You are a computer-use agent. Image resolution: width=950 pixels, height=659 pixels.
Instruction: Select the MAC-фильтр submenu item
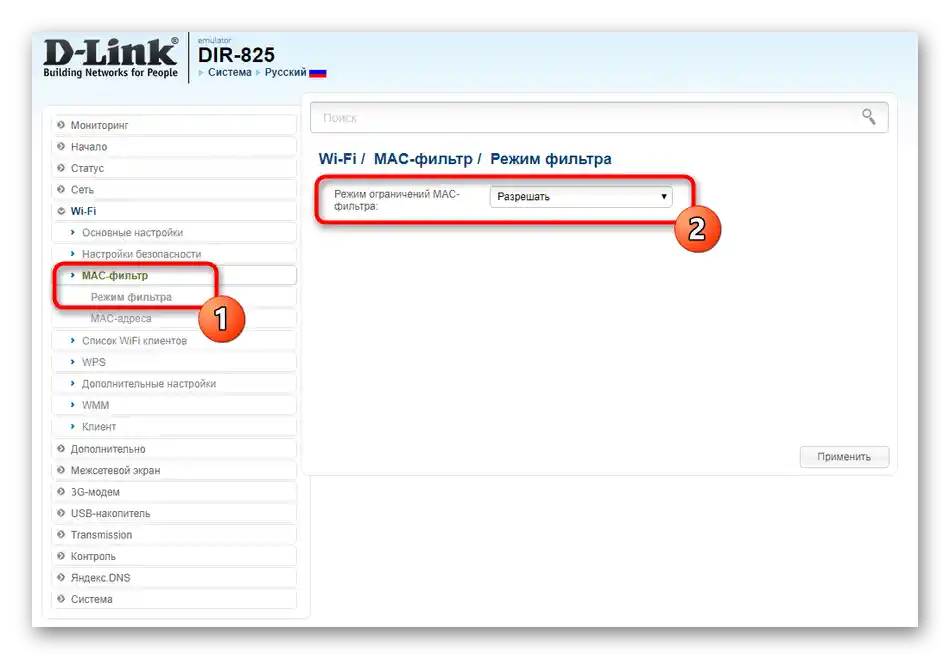coord(174,276)
